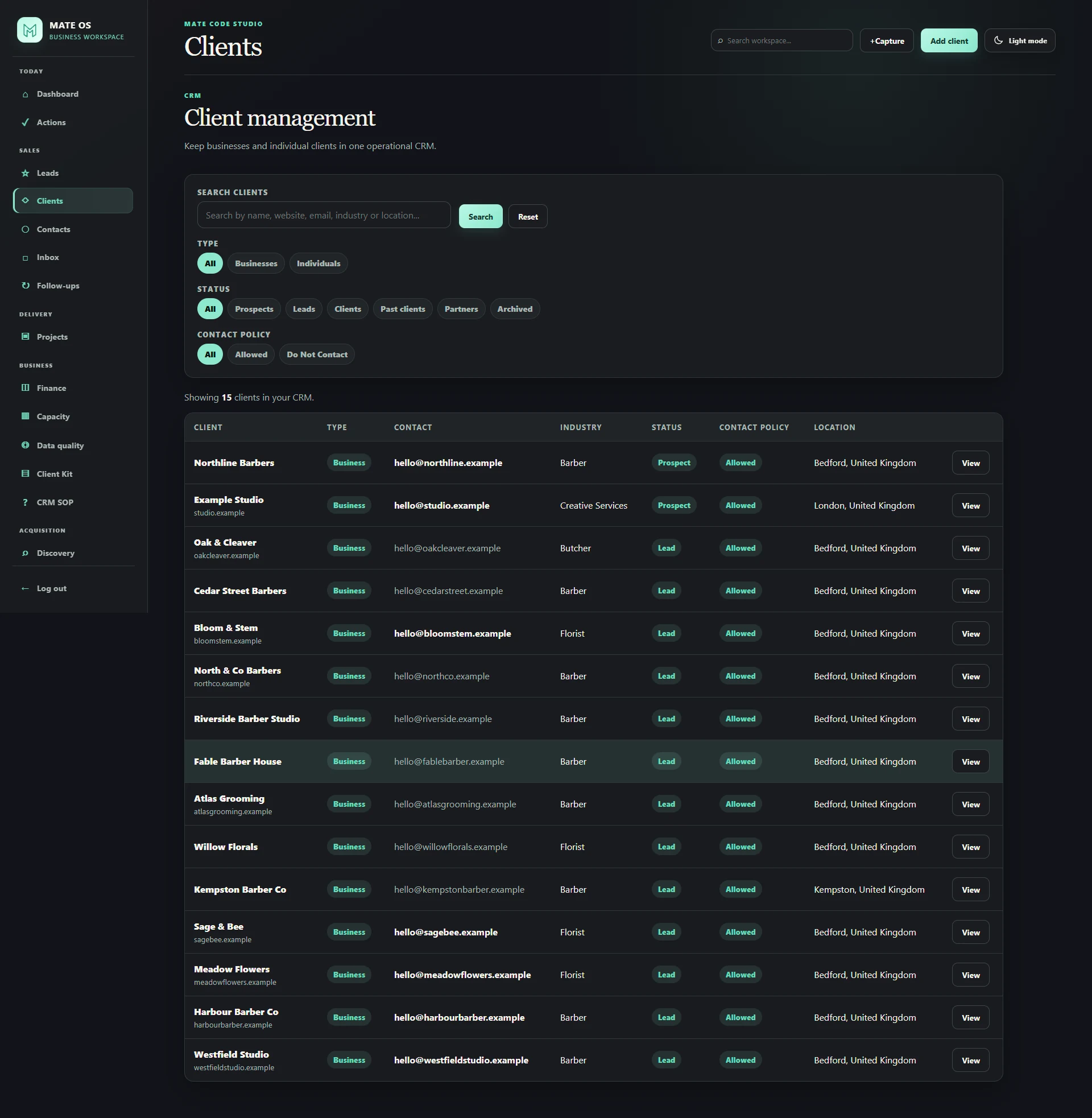This screenshot has width=1092, height=1118.
Task: Click the Finance columns icon
Action: [x=25, y=388]
